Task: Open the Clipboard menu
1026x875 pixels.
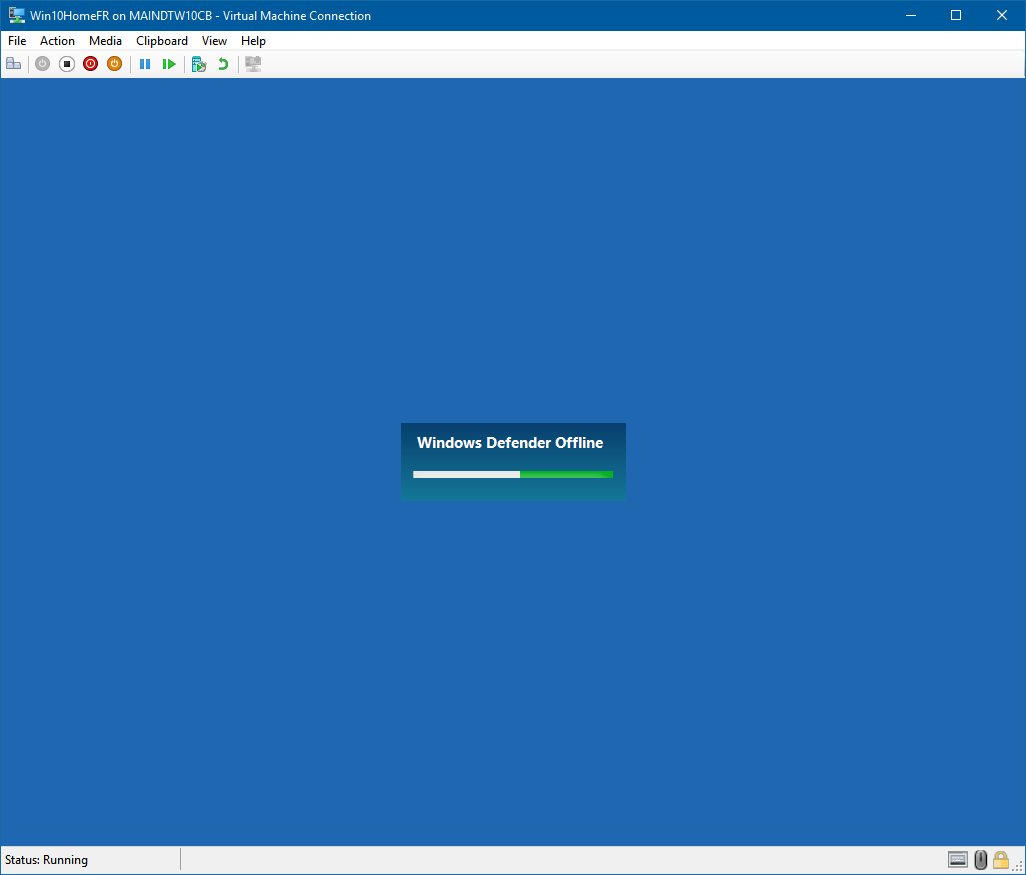Action: click(162, 41)
